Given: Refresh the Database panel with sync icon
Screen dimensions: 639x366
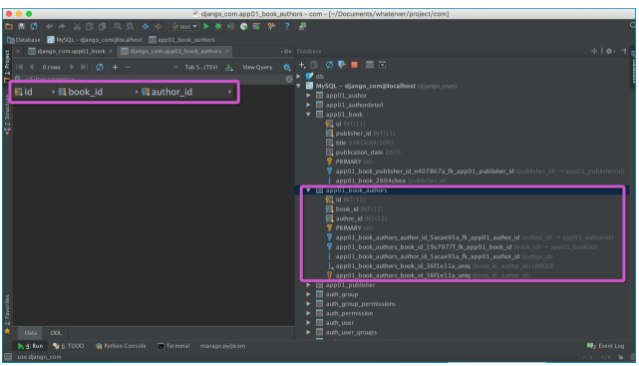Looking at the screenshot, I should [329, 65].
